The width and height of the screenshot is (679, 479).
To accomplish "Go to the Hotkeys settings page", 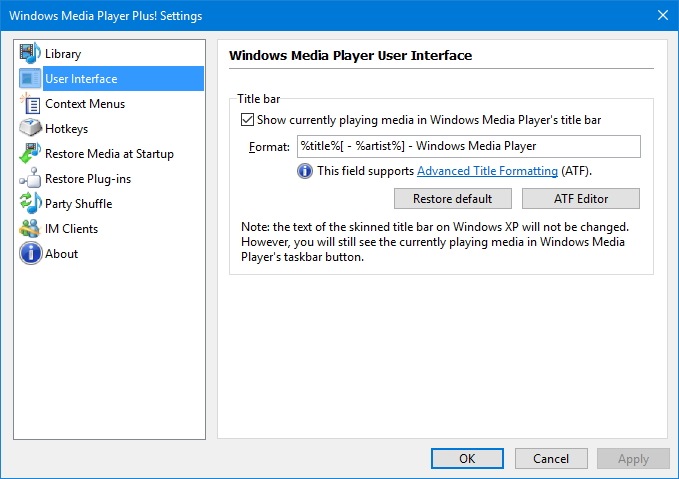I will point(66,129).
